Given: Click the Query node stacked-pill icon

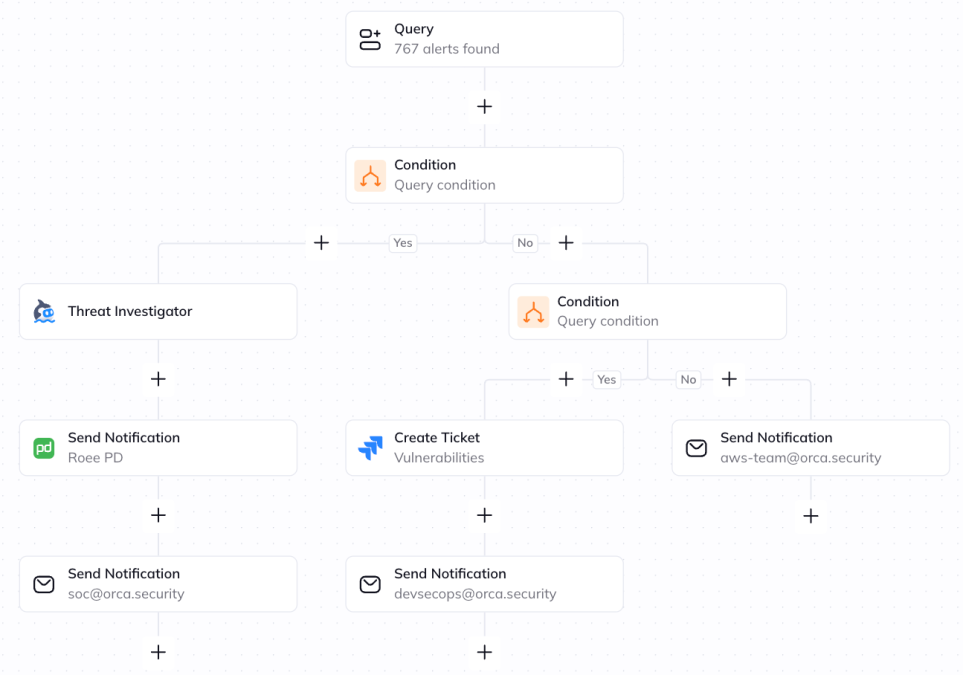Looking at the screenshot, I should [x=370, y=39].
